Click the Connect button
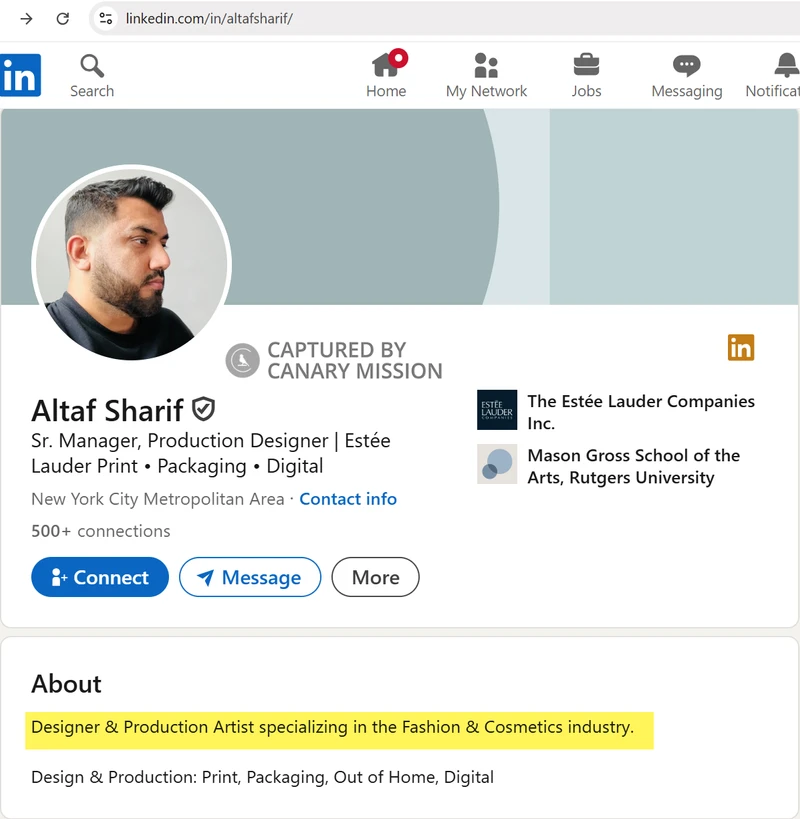Viewport: 800px width, 819px height. click(x=100, y=577)
